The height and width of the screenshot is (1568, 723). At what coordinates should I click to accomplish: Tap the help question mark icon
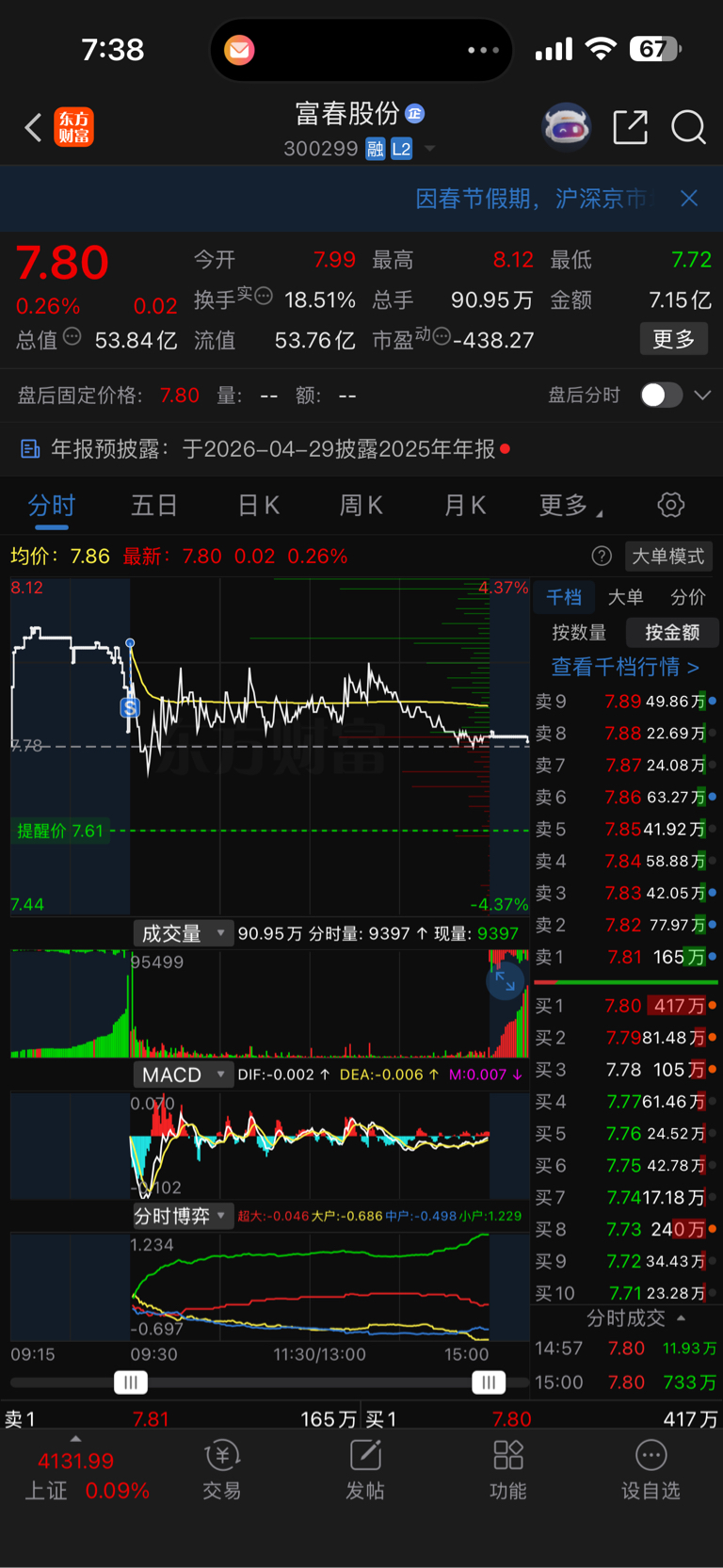pos(602,556)
